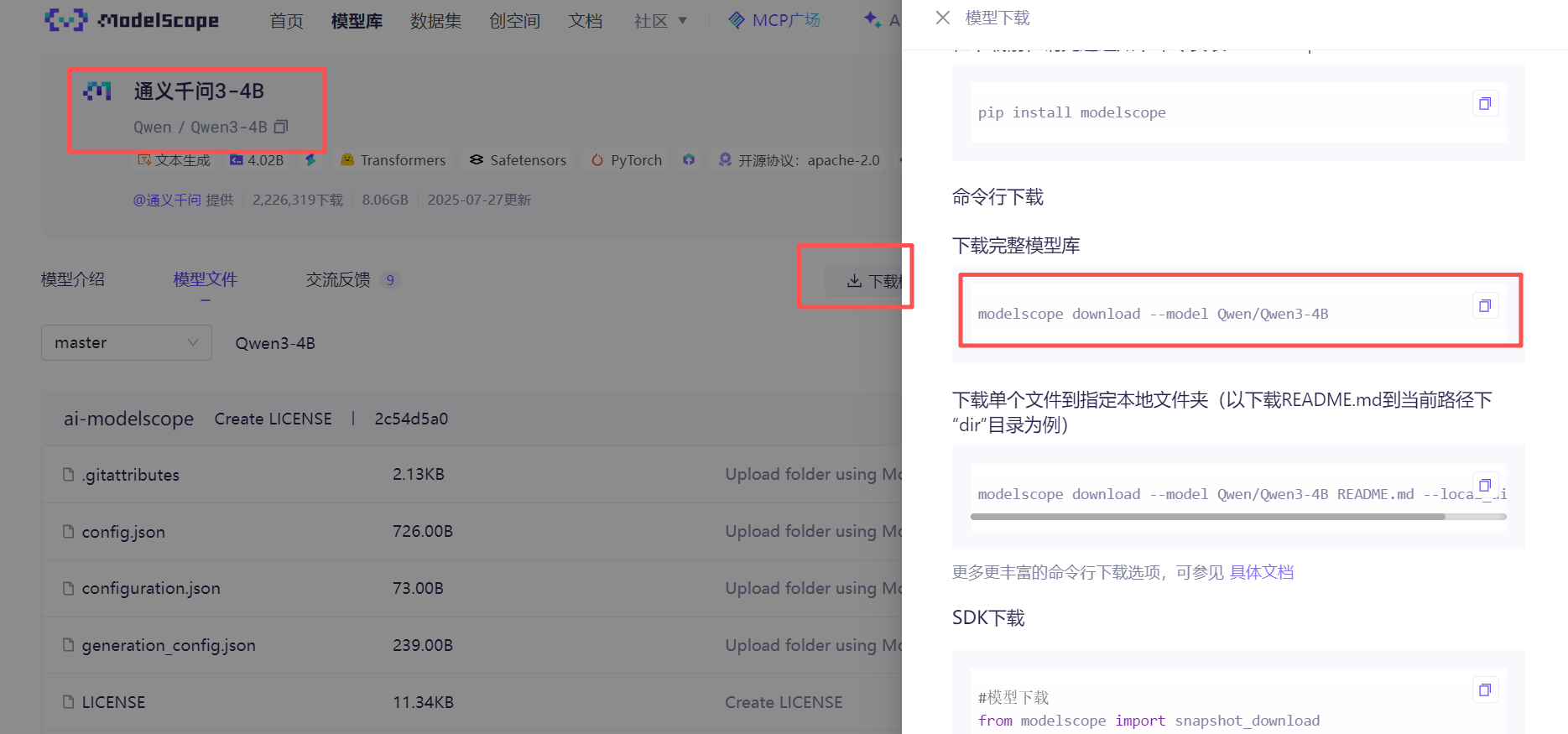This screenshot has height=734, width=1568.
Task: Open the LICENSE file
Action: [113, 702]
